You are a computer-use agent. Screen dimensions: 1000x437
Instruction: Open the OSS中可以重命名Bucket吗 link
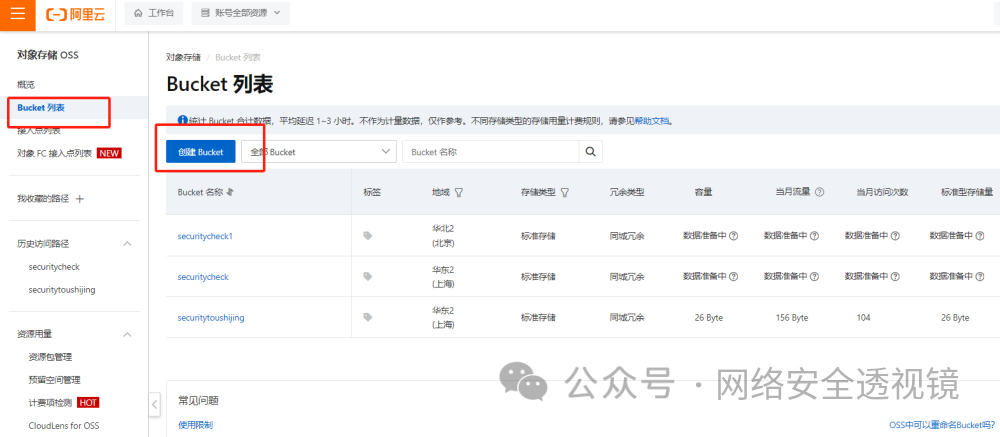(943, 425)
